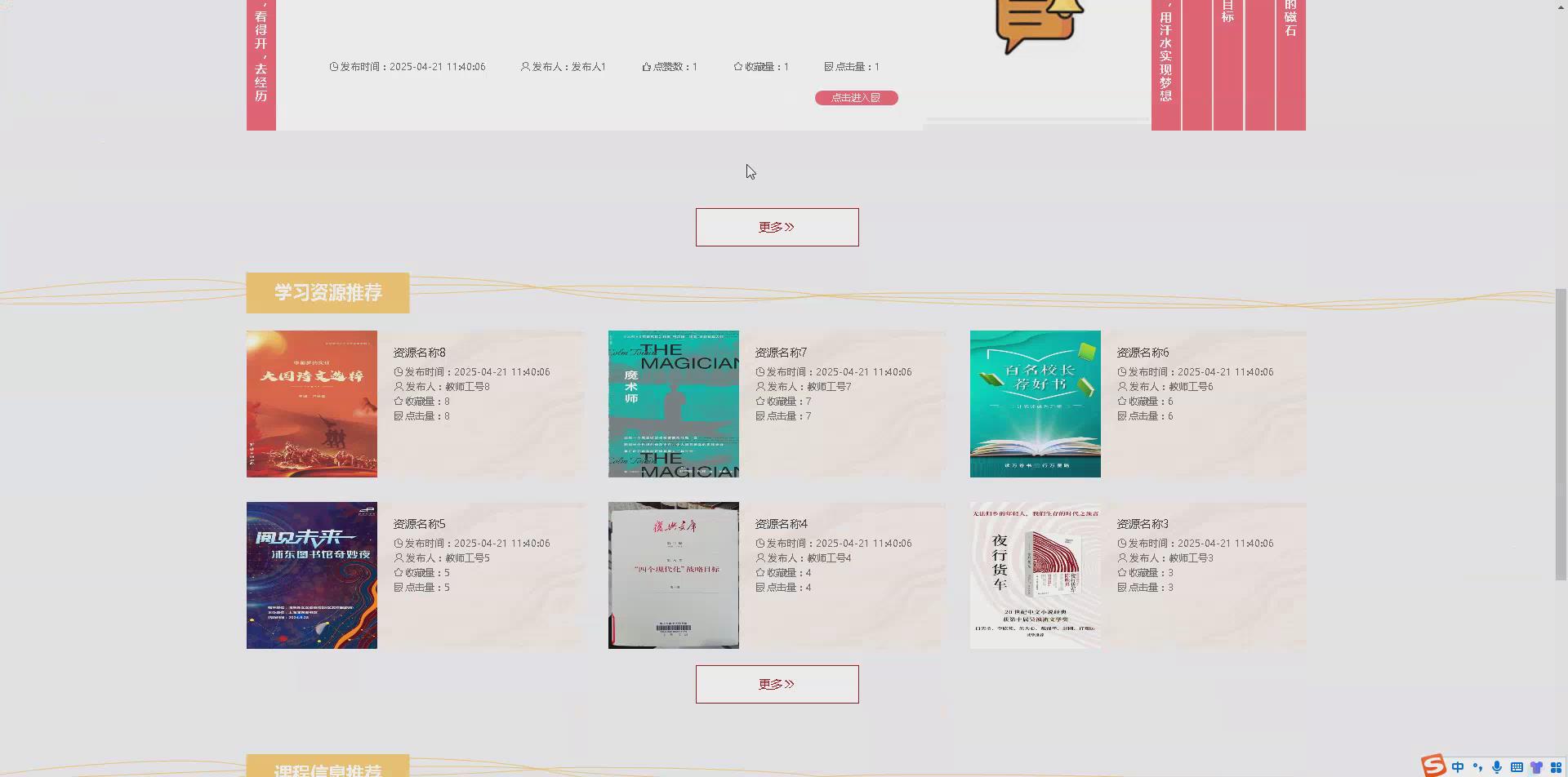This screenshot has width=1568, height=777.
Task: Open the Sogou toolbox grid icon in tray
Action: (x=1557, y=766)
